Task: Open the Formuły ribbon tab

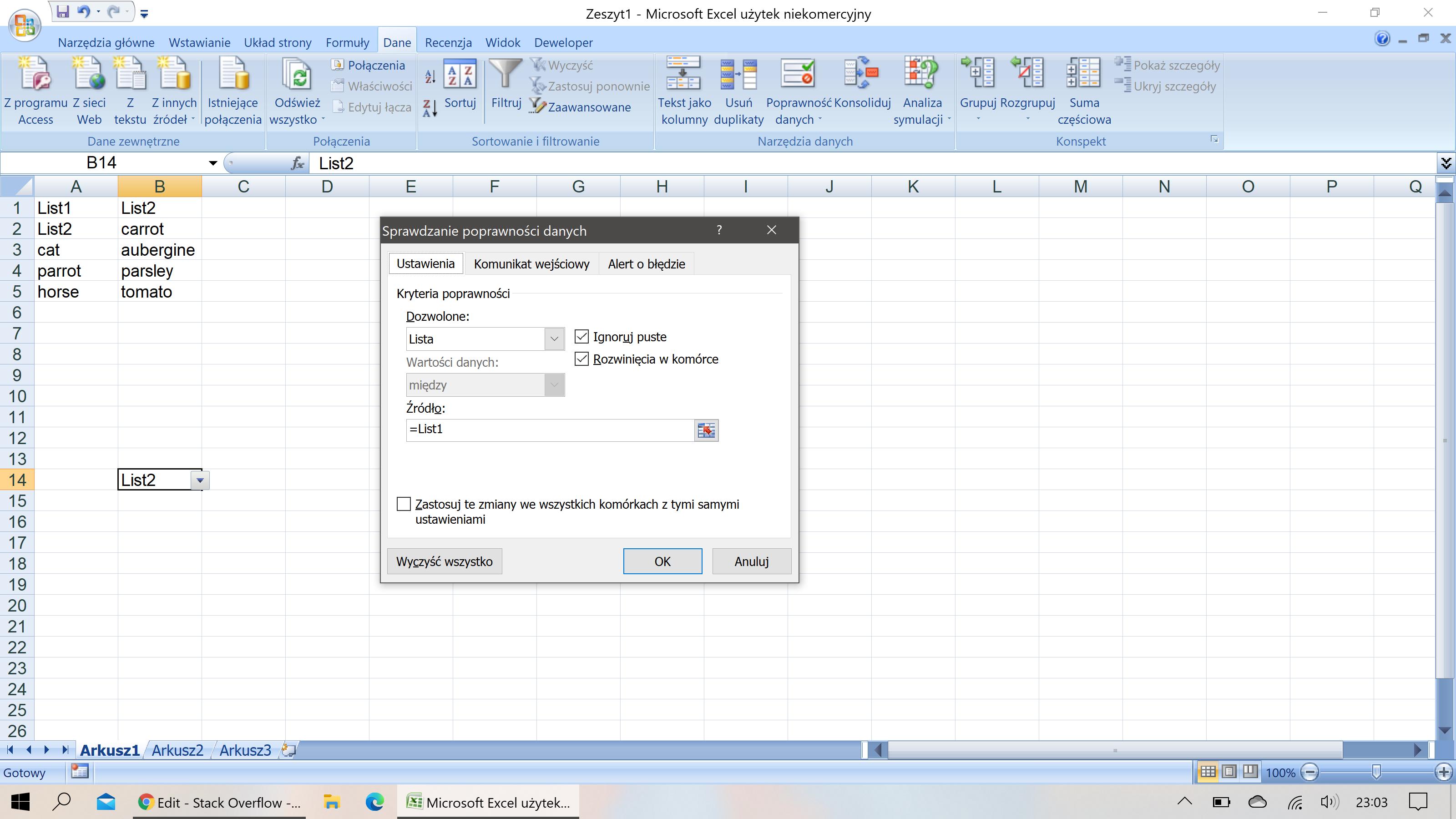Action: [347, 42]
